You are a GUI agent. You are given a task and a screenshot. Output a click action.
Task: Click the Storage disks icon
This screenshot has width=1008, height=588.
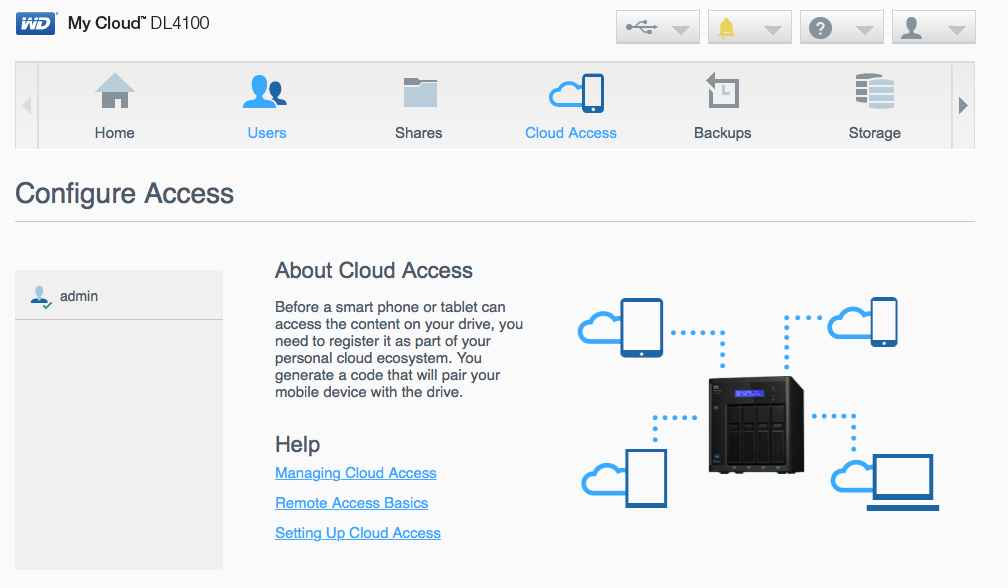click(x=875, y=91)
